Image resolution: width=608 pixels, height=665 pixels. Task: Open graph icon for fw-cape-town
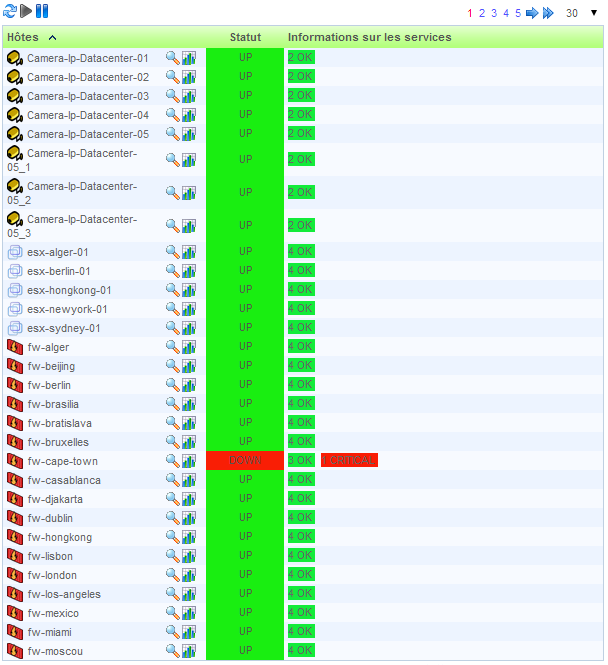click(x=189, y=461)
